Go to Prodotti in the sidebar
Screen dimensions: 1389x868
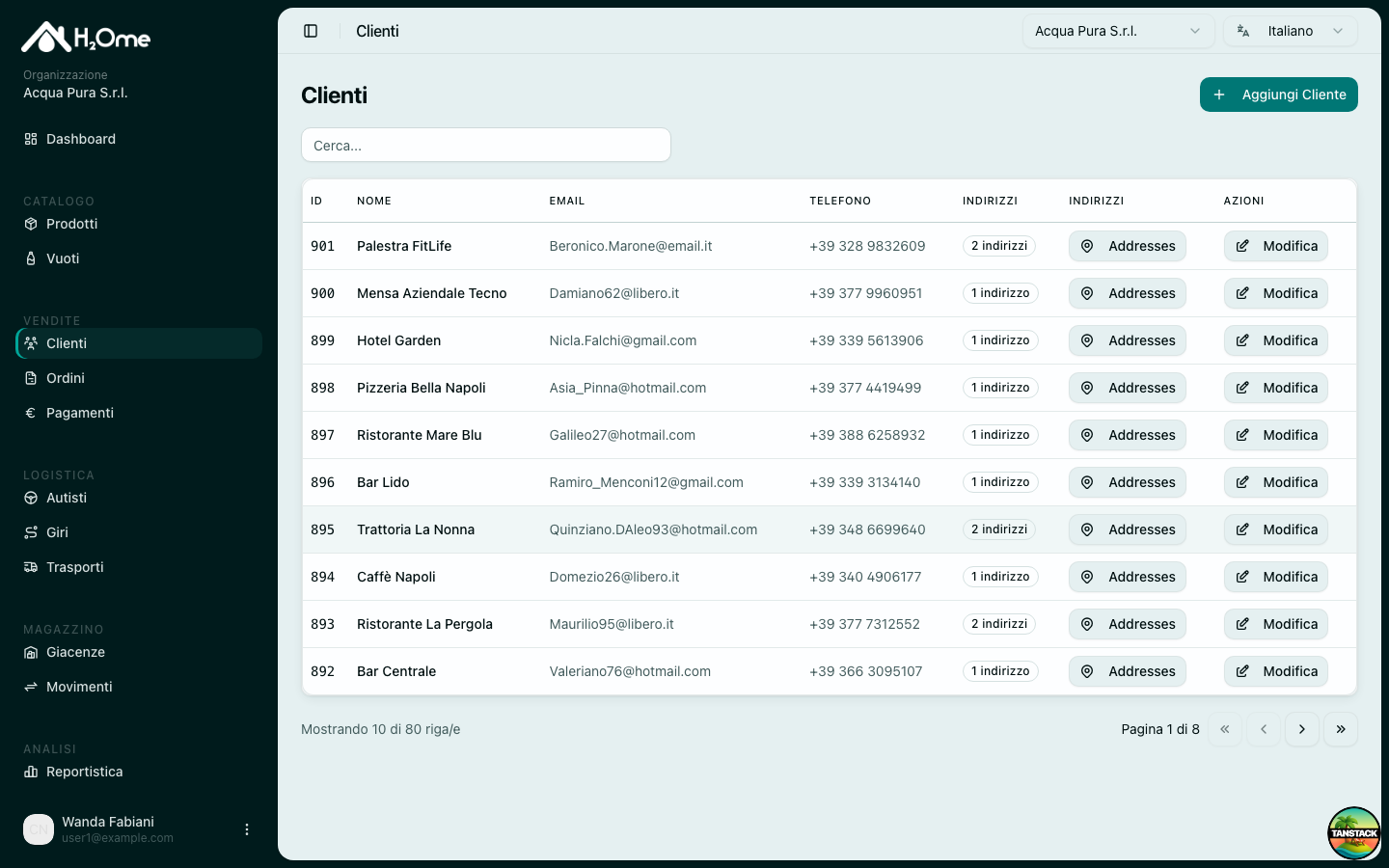point(139,224)
